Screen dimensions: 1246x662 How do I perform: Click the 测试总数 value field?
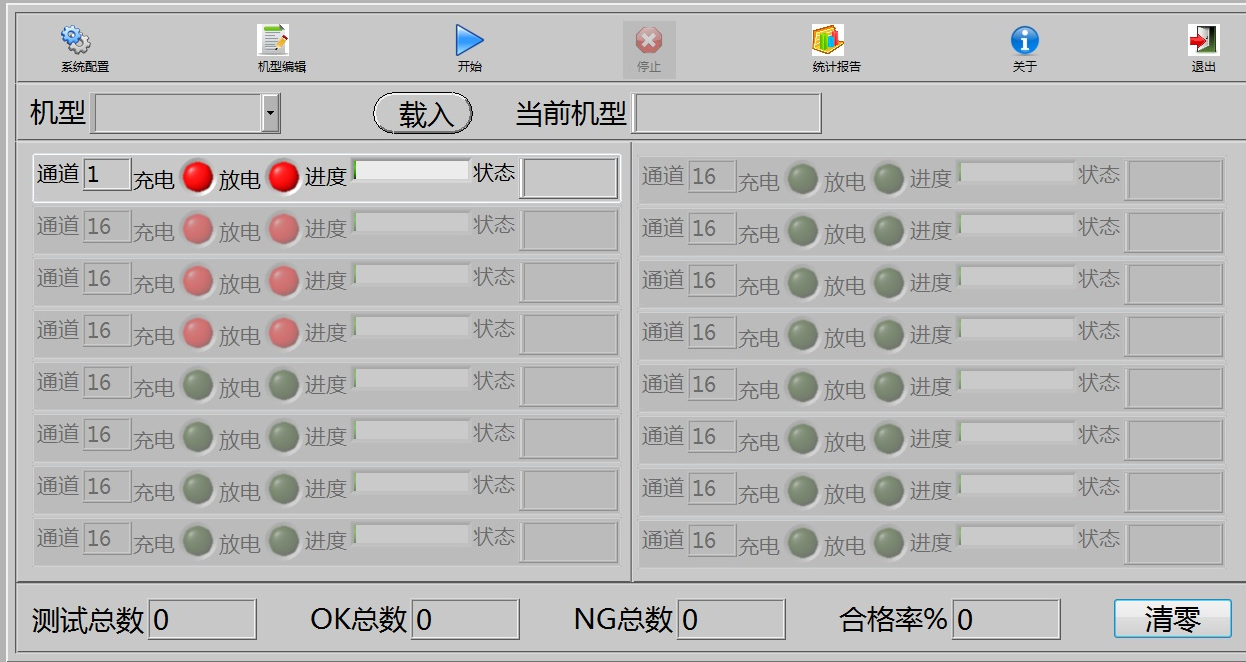tap(203, 620)
